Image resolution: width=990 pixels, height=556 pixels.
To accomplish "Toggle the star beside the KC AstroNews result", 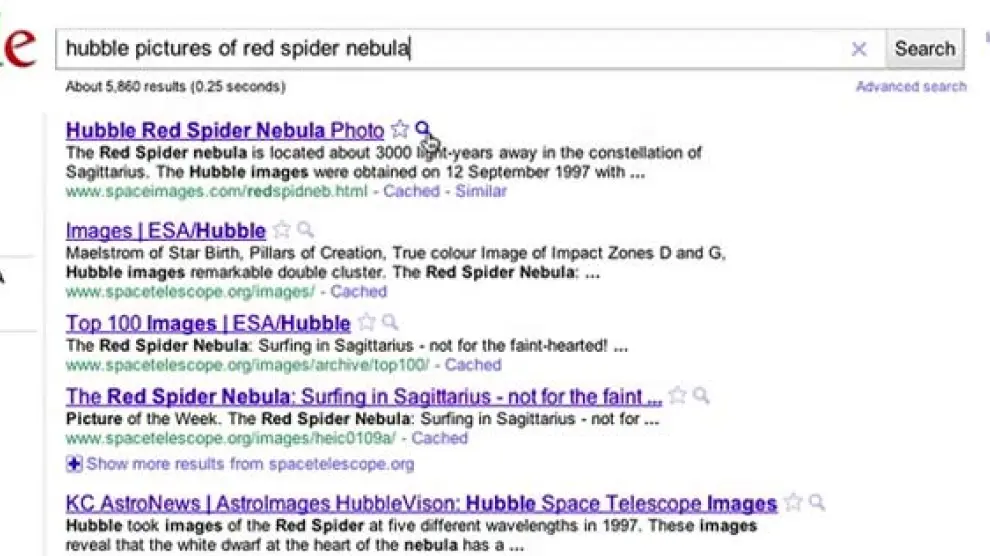I will [x=794, y=502].
